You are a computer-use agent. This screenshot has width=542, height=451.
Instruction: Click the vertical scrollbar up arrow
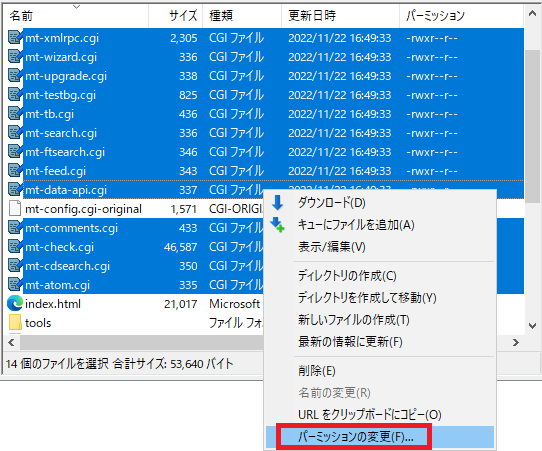tap(532, 14)
